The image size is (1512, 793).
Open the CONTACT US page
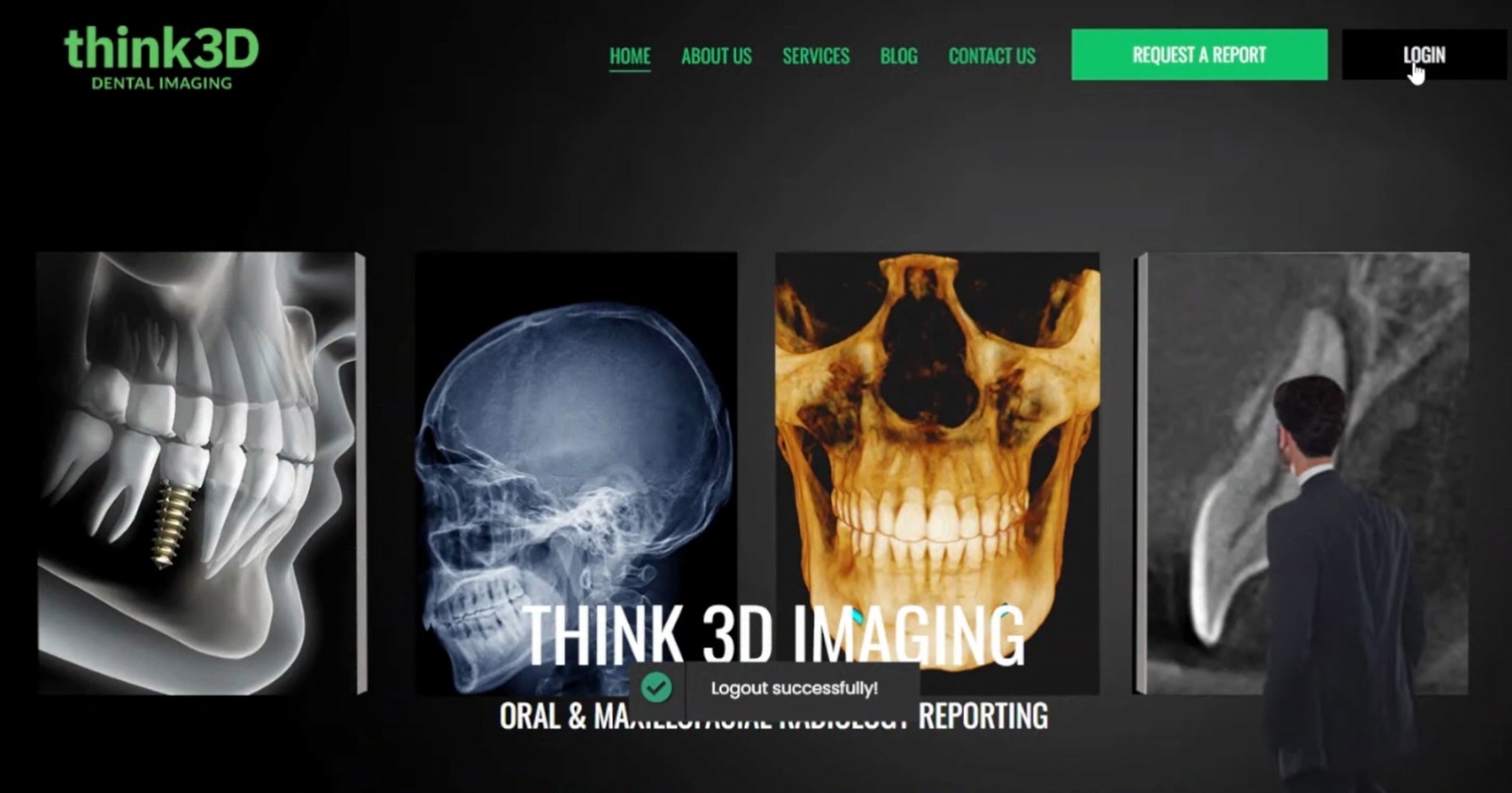pos(991,56)
